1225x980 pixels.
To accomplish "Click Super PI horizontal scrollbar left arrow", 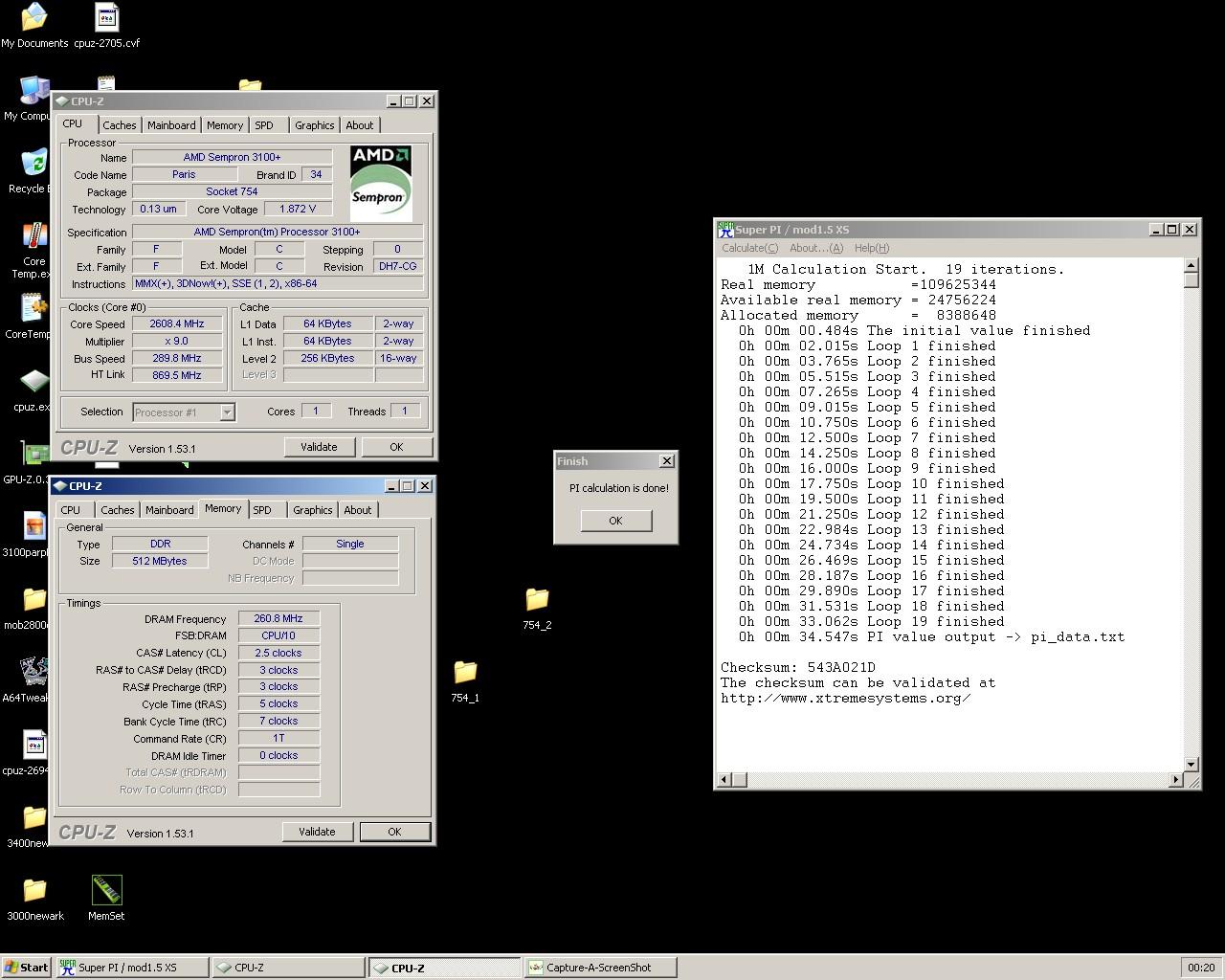I will [x=724, y=780].
